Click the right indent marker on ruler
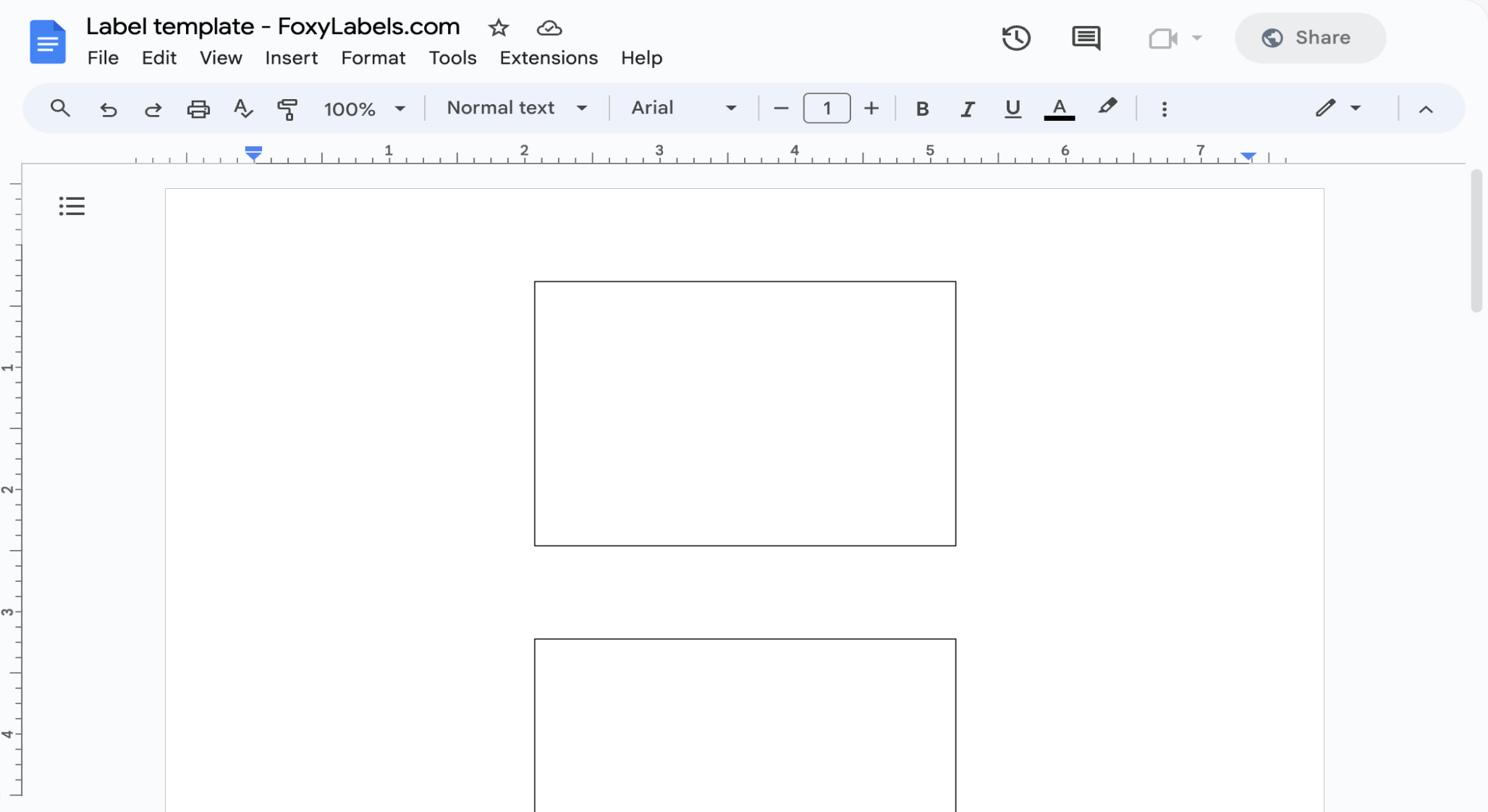 point(1248,156)
